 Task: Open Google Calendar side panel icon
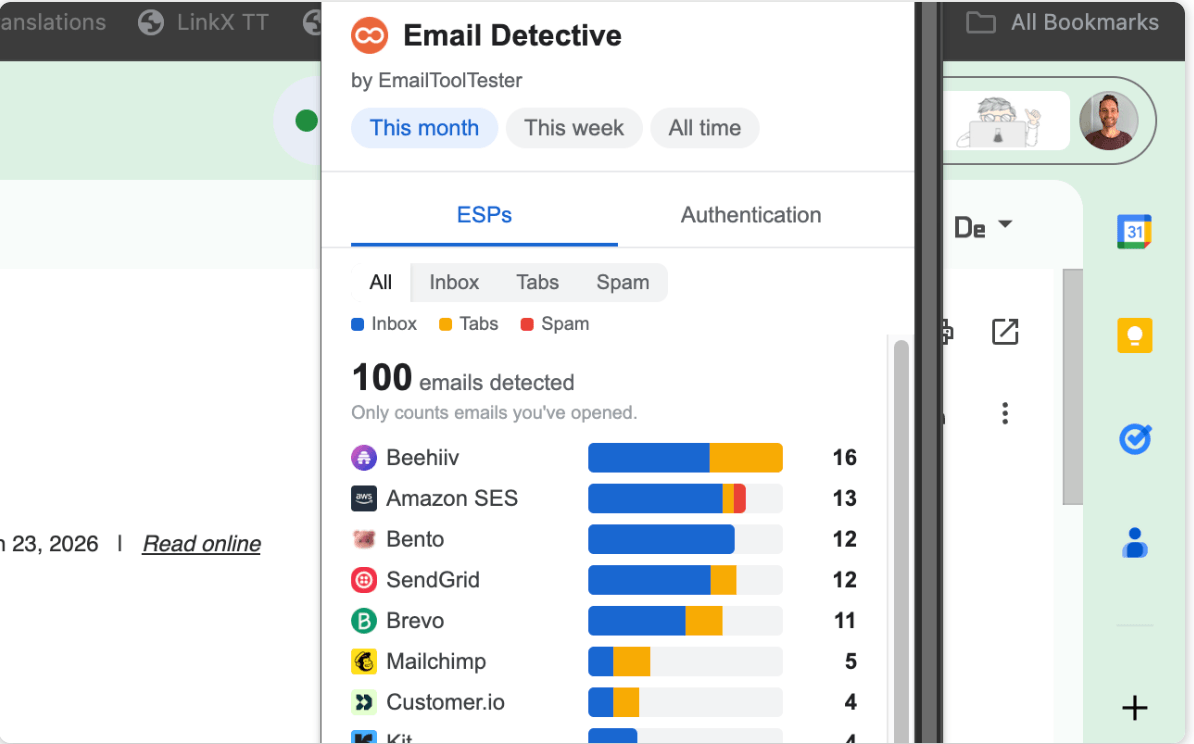(1134, 232)
